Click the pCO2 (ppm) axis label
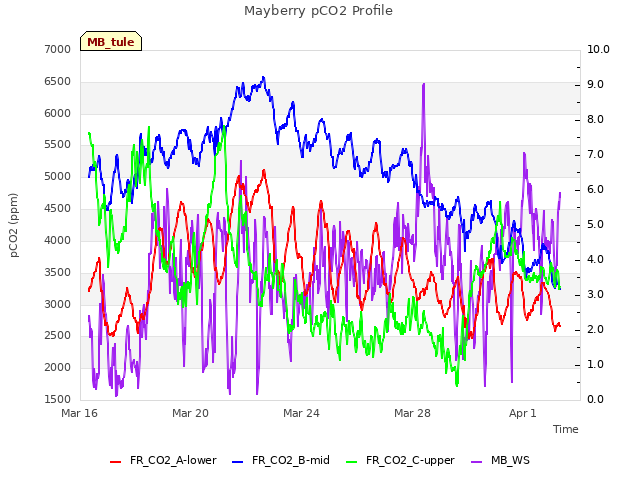The height and width of the screenshot is (480, 640). [14, 225]
